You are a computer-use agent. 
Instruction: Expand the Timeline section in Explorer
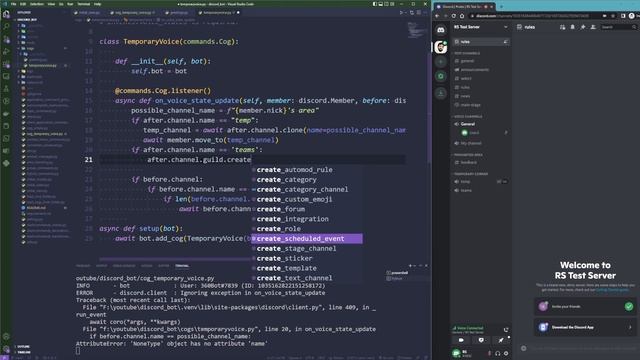pos(24,352)
